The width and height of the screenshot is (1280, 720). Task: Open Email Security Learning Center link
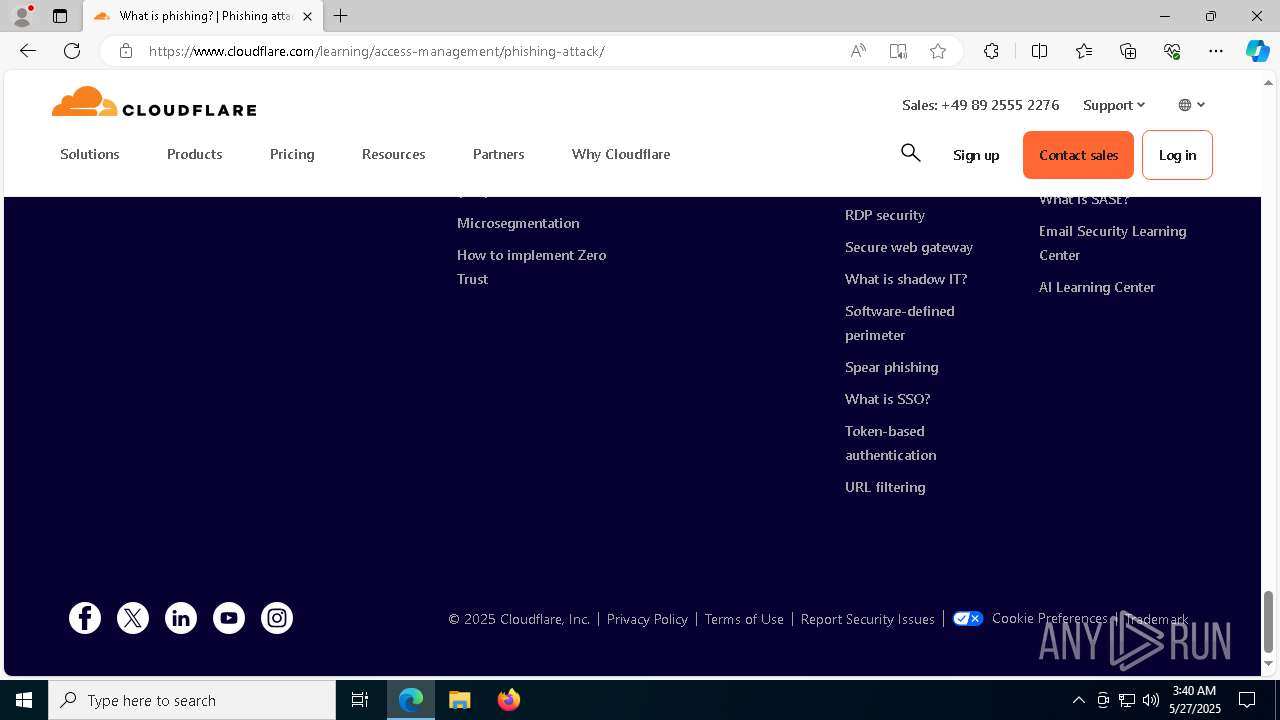pos(1113,243)
